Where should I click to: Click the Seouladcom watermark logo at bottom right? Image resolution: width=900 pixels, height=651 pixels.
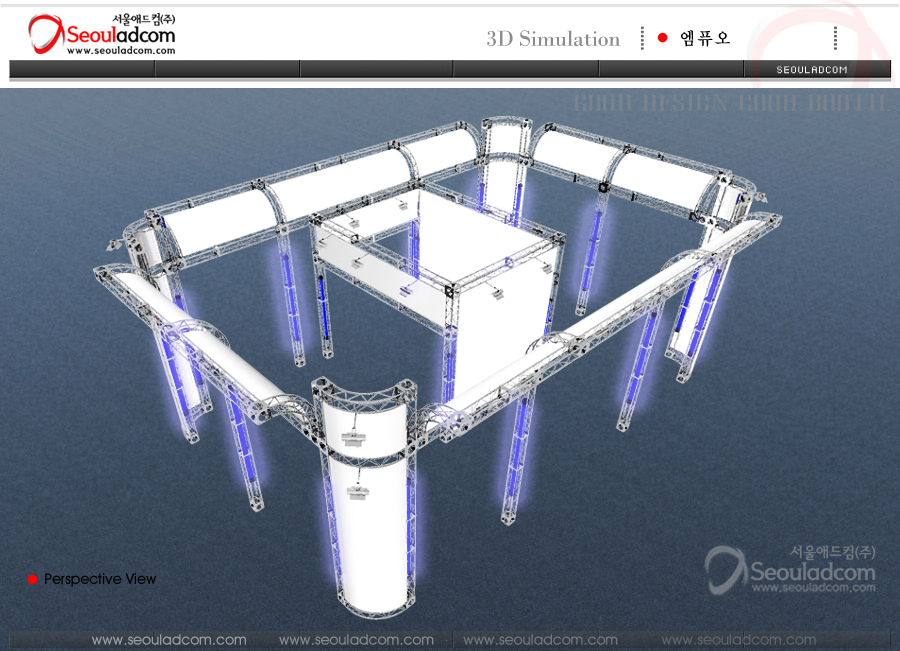click(x=790, y=572)
